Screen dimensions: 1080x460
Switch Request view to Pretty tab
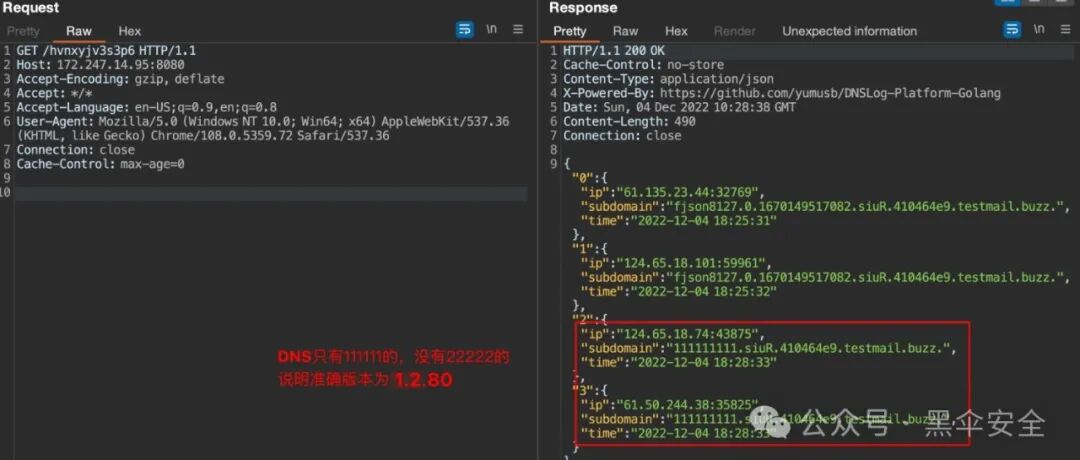pos(23,31)
